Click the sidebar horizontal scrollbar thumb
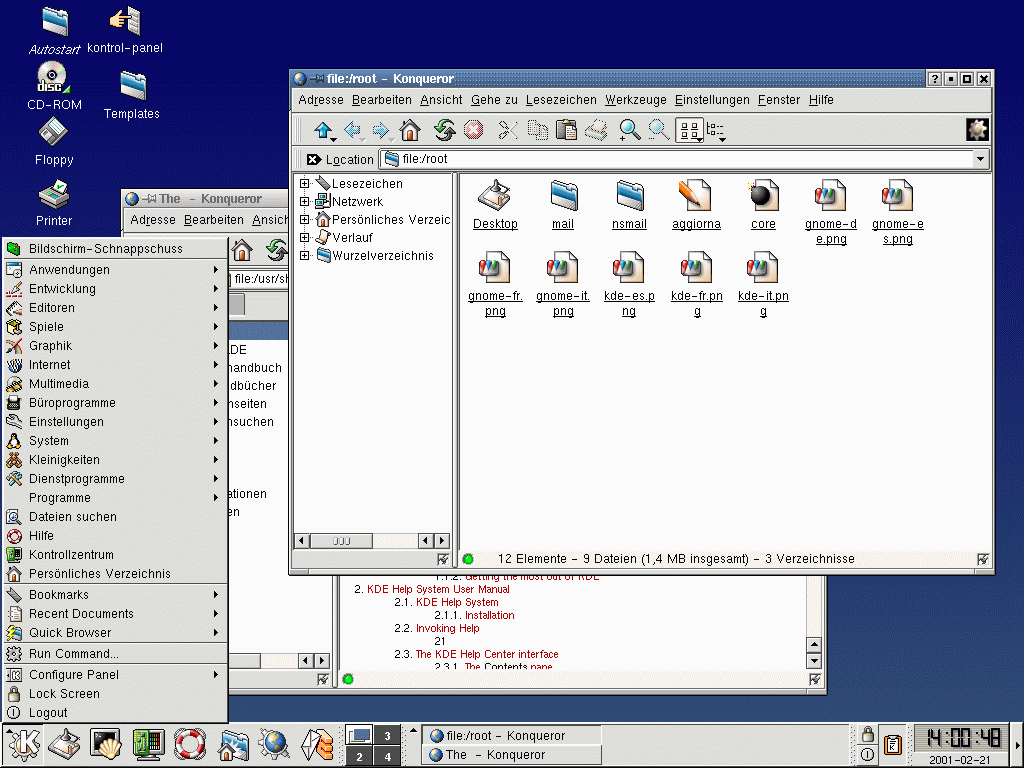 pos(340,541)
